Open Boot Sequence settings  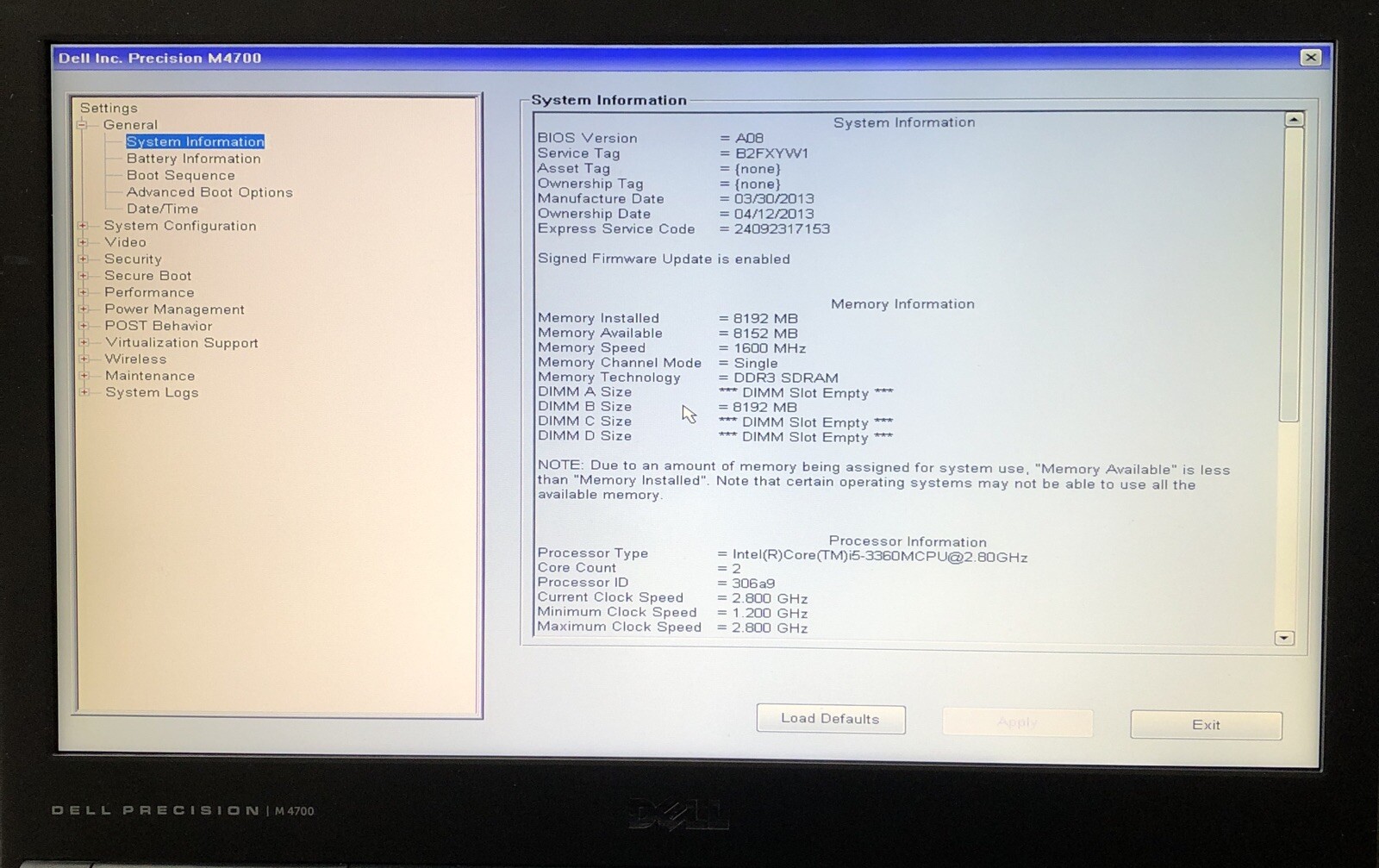[180, 175]
